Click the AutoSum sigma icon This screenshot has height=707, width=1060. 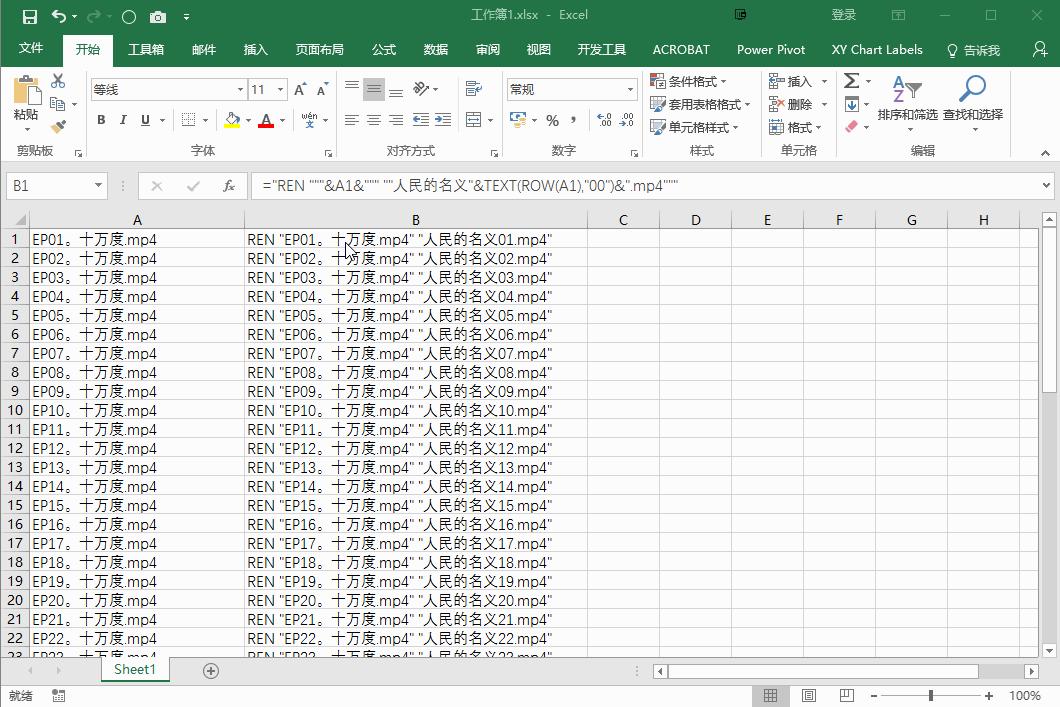click(x=852, y=81)
